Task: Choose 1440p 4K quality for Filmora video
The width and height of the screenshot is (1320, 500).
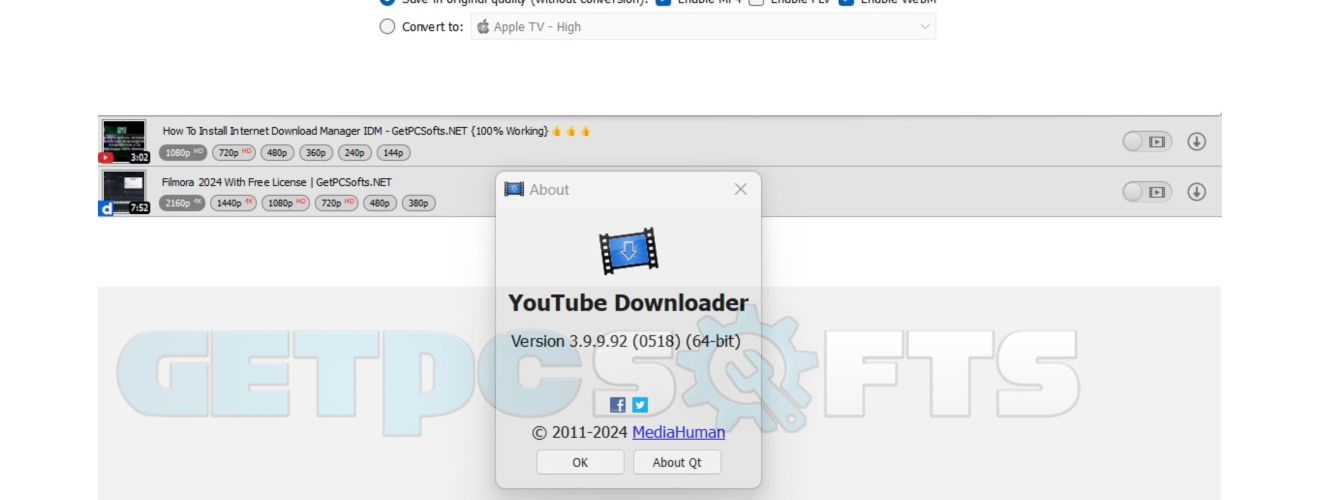Action: tap(234, 203)
